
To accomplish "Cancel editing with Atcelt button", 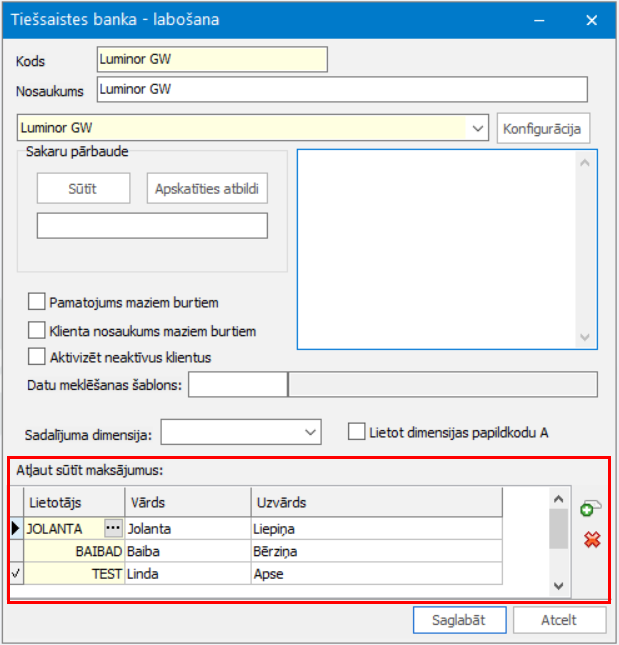I will (x=559, y=620).
